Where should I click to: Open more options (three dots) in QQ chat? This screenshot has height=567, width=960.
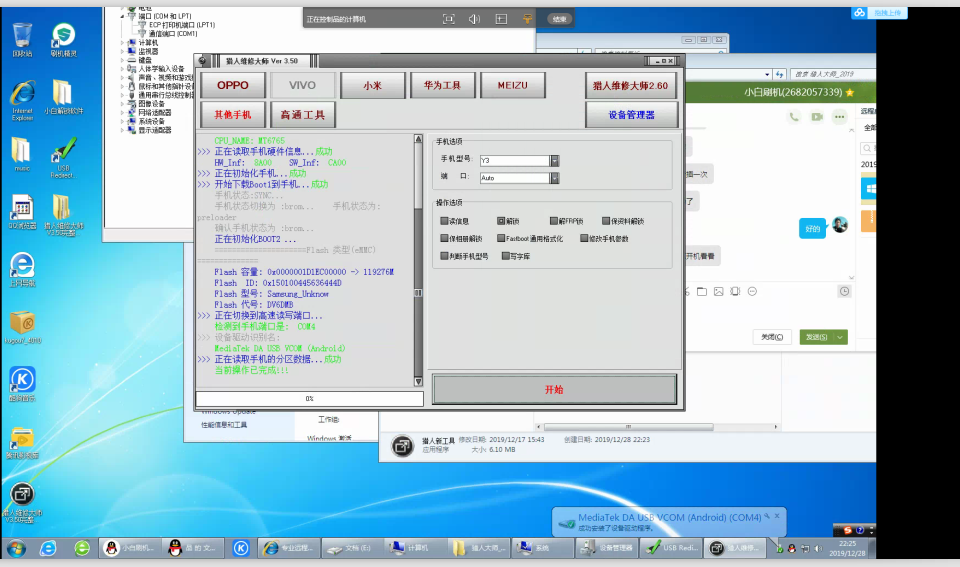pos(839,116)
